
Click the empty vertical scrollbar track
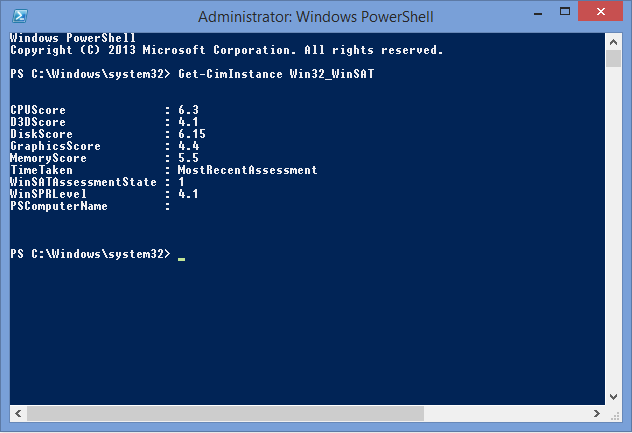point(613,228)
